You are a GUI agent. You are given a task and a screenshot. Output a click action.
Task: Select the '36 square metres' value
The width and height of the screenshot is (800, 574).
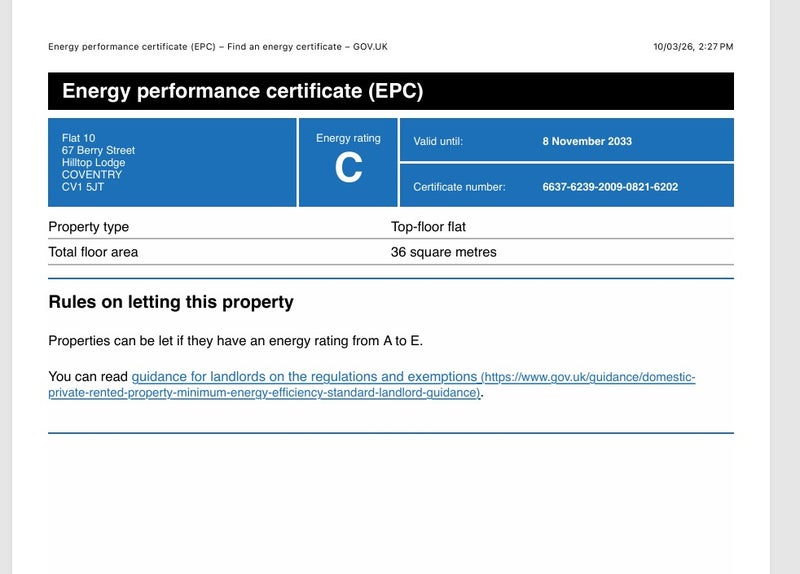(x=443, y=252)
